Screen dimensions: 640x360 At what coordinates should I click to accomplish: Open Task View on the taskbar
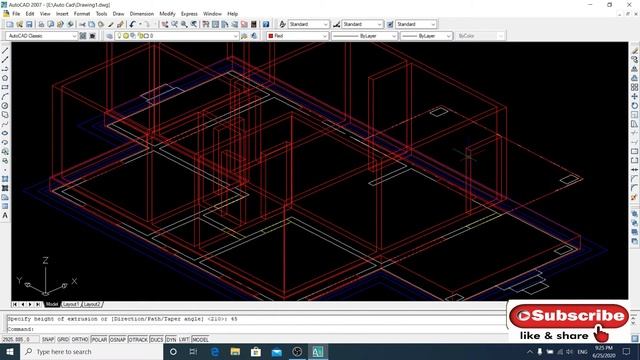(193, 351)
